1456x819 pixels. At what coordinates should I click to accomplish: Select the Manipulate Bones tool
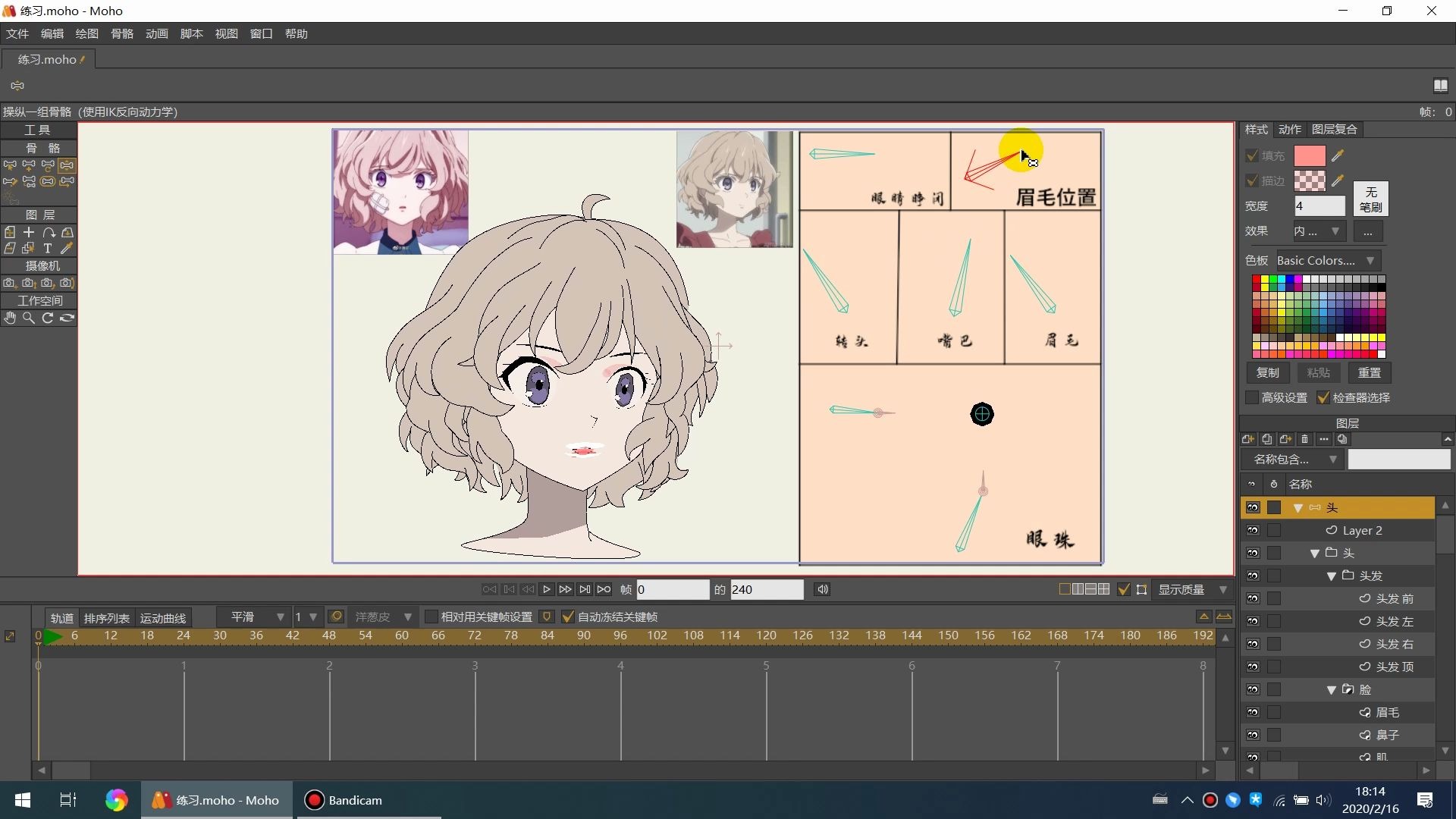67,165
